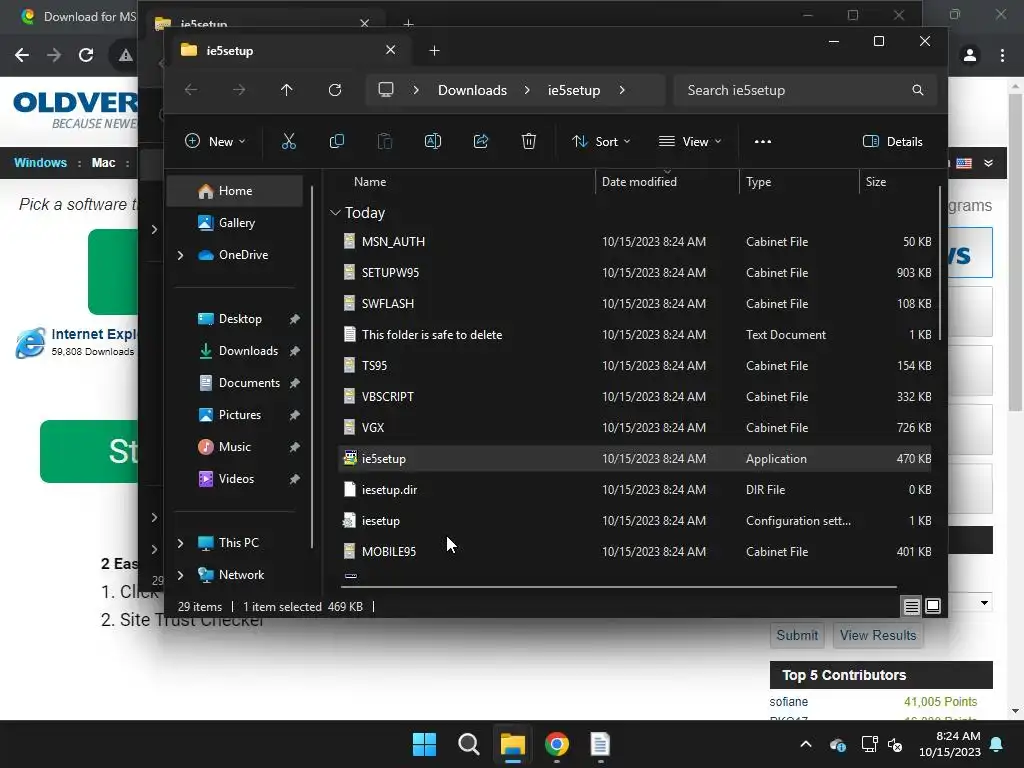Open the See more three-dots menu

point(763,141)
